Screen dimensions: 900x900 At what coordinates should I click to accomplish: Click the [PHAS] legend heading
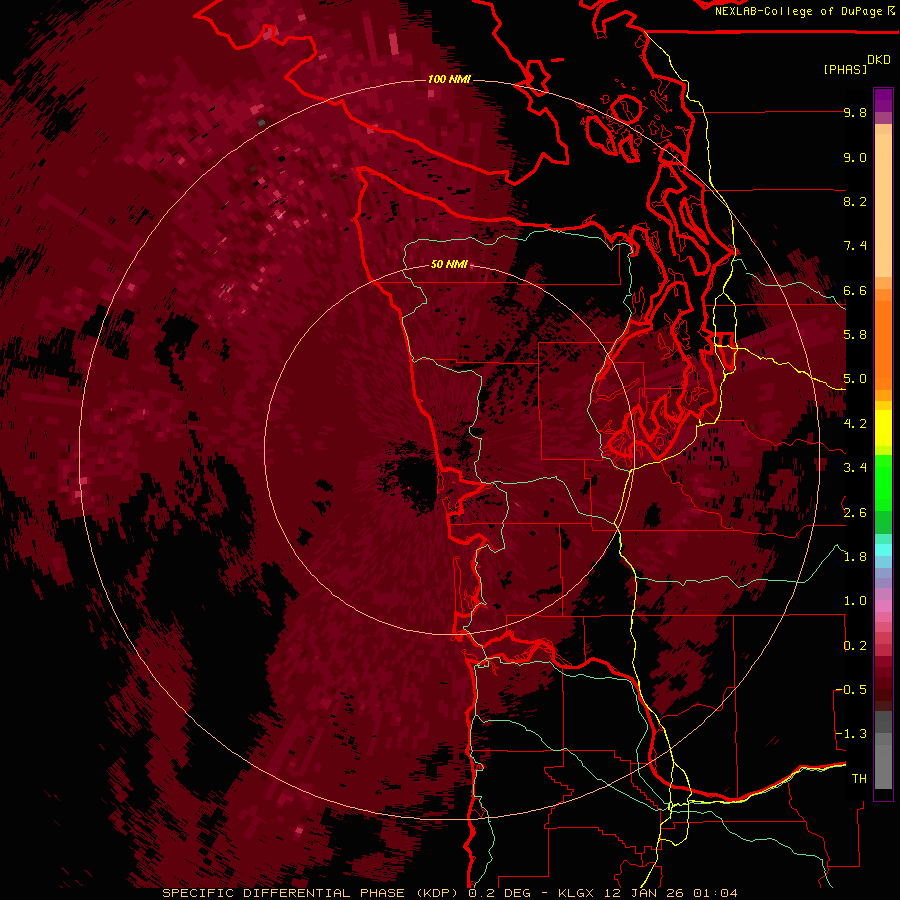(845, 69)
